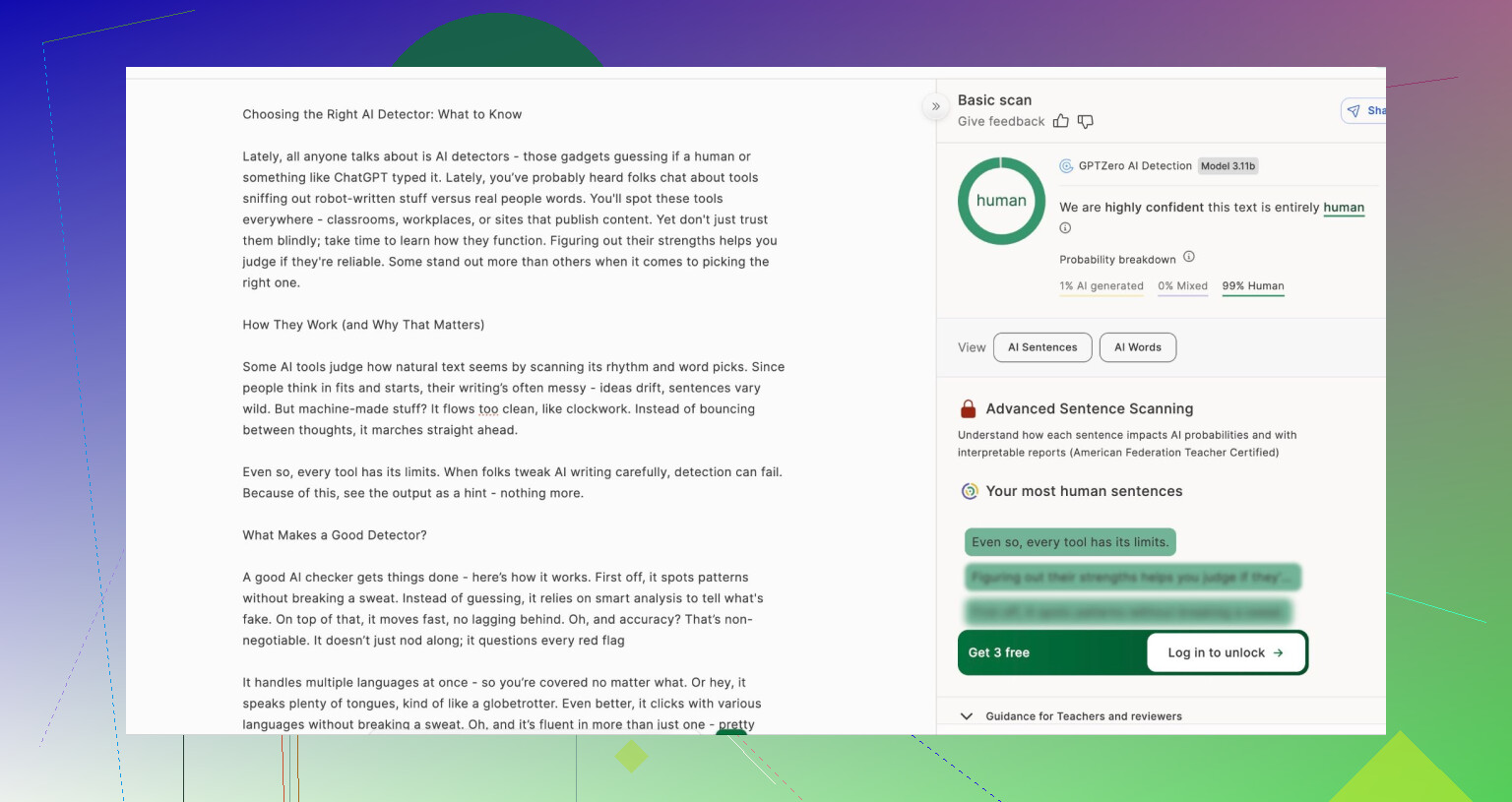Viewport: 1512px width, 802px height.
Task: Click the red lock icon
Action: point(968,409)
